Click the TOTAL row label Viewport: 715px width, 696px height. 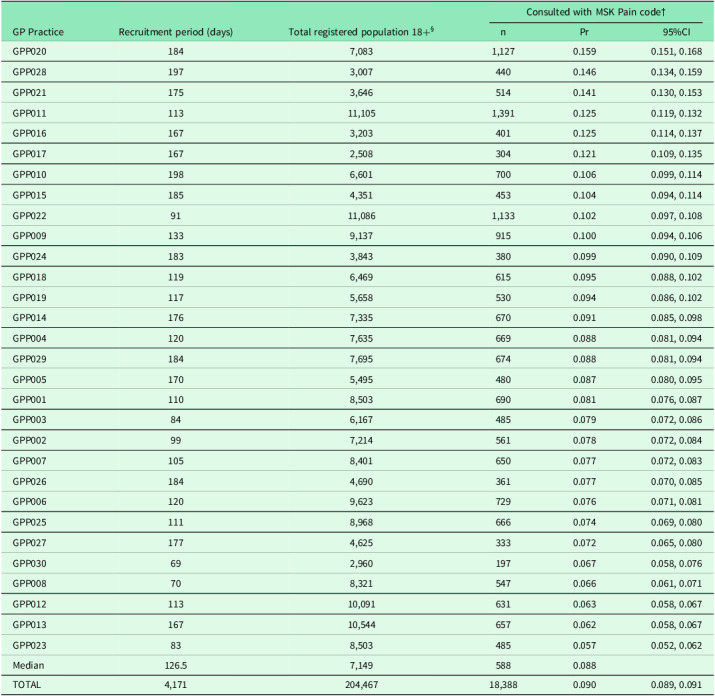27,686
